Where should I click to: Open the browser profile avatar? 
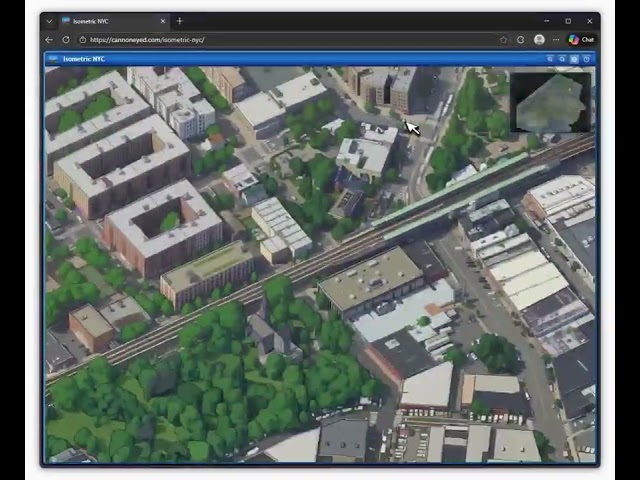[x=539, y=40]
